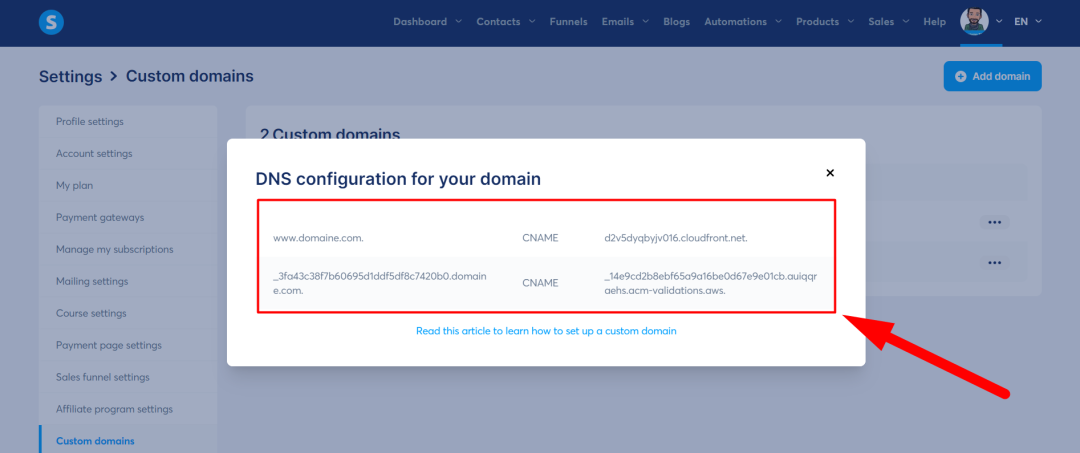
Task: Open the second domain's three-dot menu
Action: 994,262
